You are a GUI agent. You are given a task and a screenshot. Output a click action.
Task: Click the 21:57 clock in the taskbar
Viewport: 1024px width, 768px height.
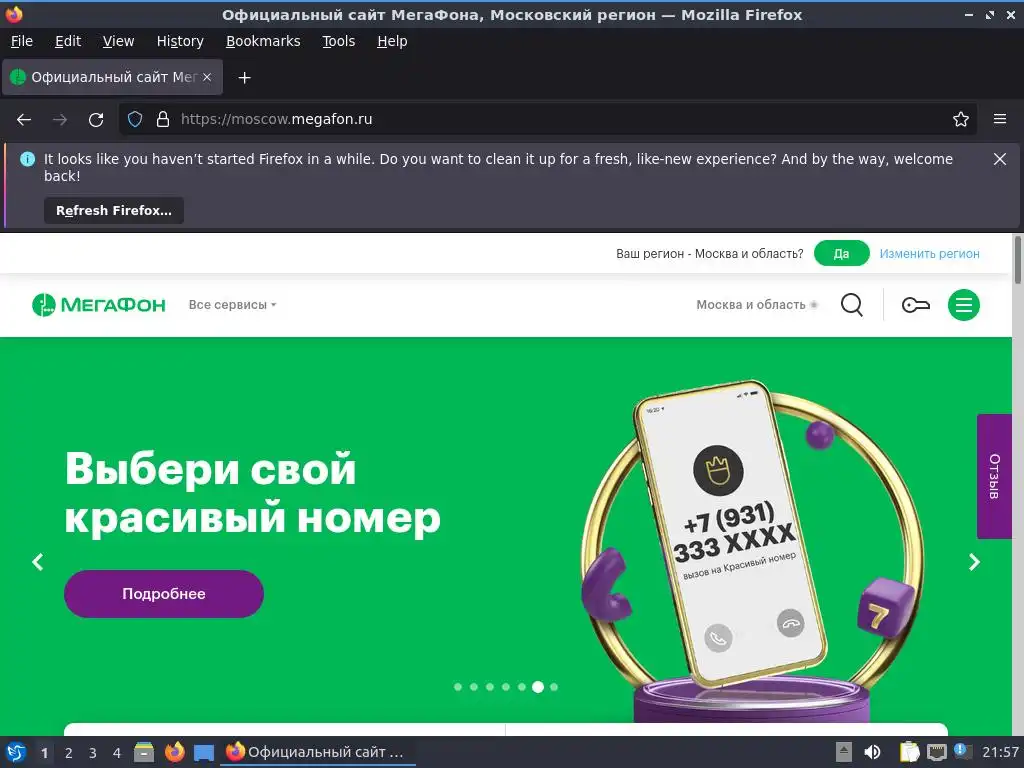(x=1000, y=752)
